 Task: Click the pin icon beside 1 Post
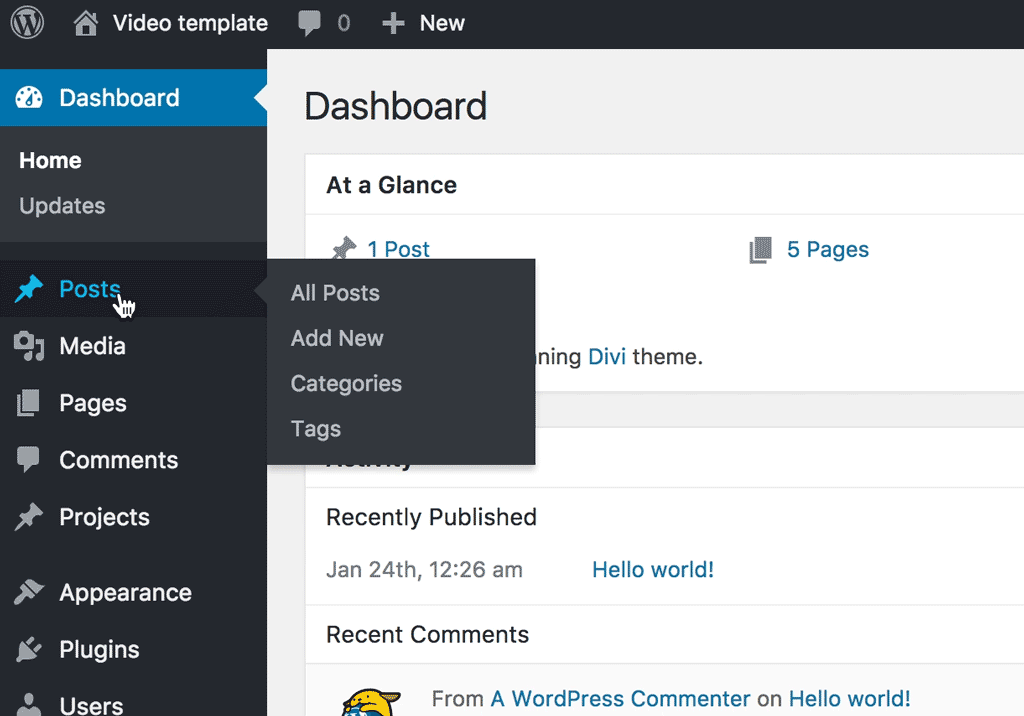[344, 246]
